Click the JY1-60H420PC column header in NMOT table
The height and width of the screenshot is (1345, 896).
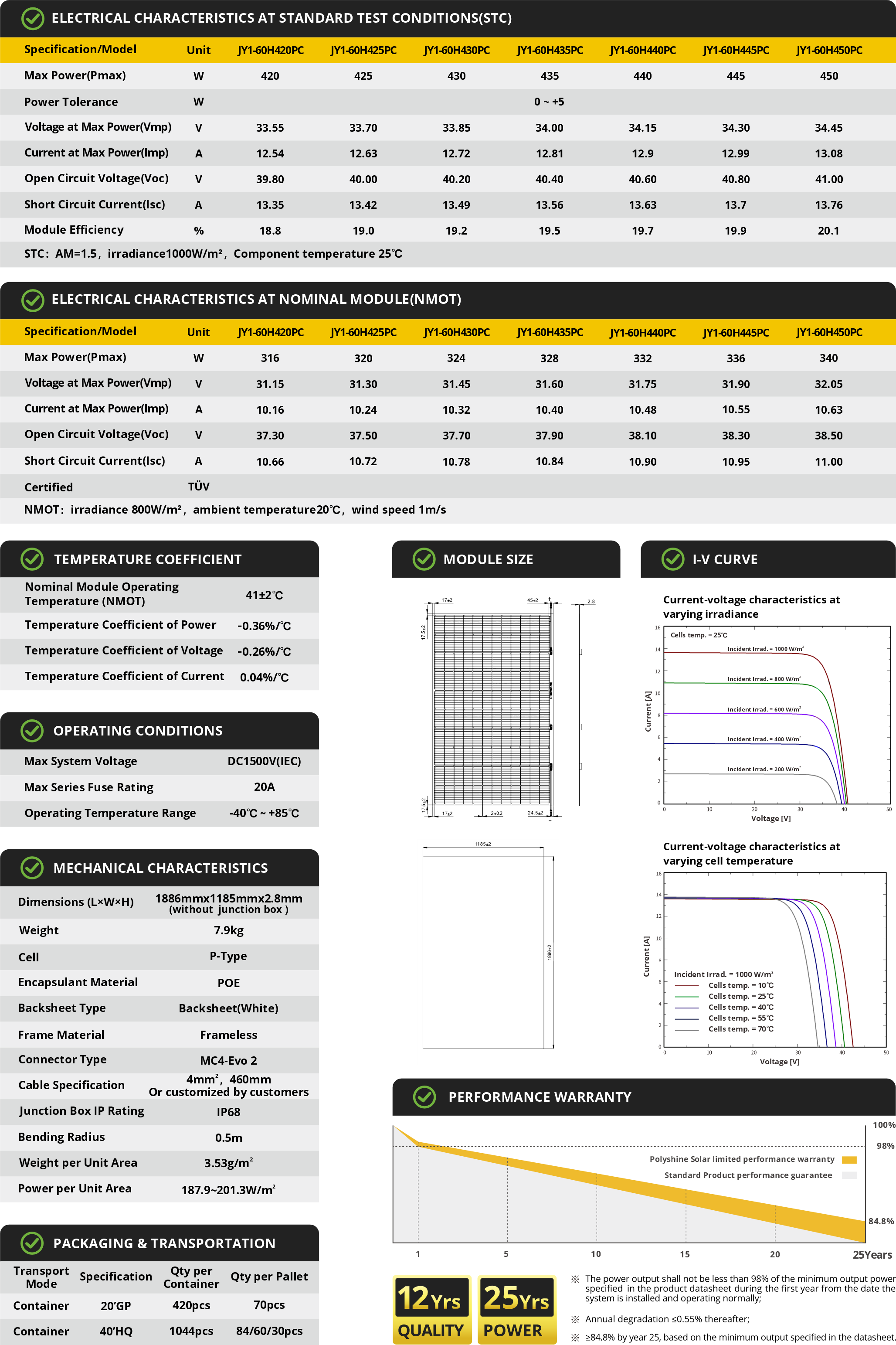[x=271, y=332]
